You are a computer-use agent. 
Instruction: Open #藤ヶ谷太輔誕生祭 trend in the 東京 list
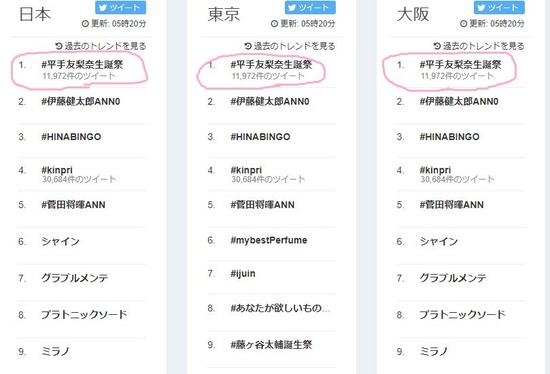coord(271,345)
